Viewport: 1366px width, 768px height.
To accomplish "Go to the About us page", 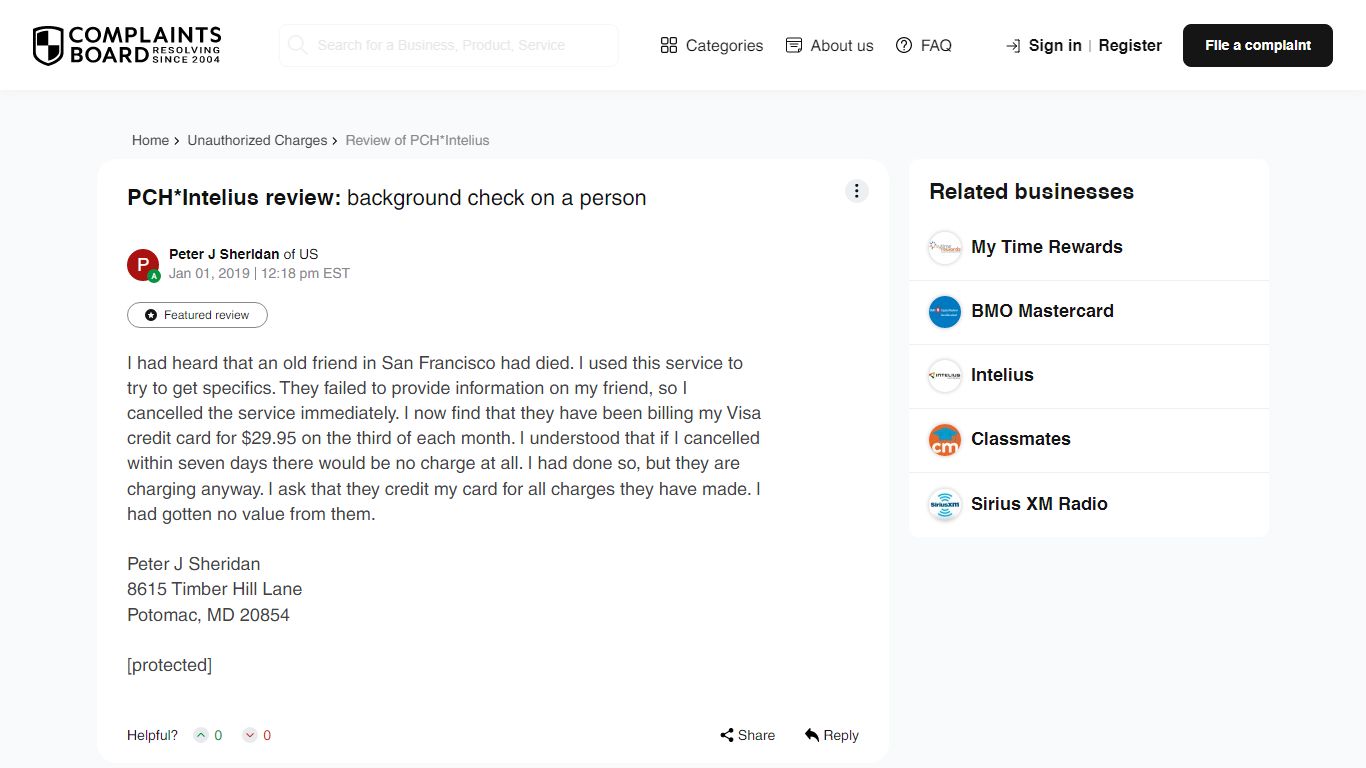I will [x=830, y=46].
